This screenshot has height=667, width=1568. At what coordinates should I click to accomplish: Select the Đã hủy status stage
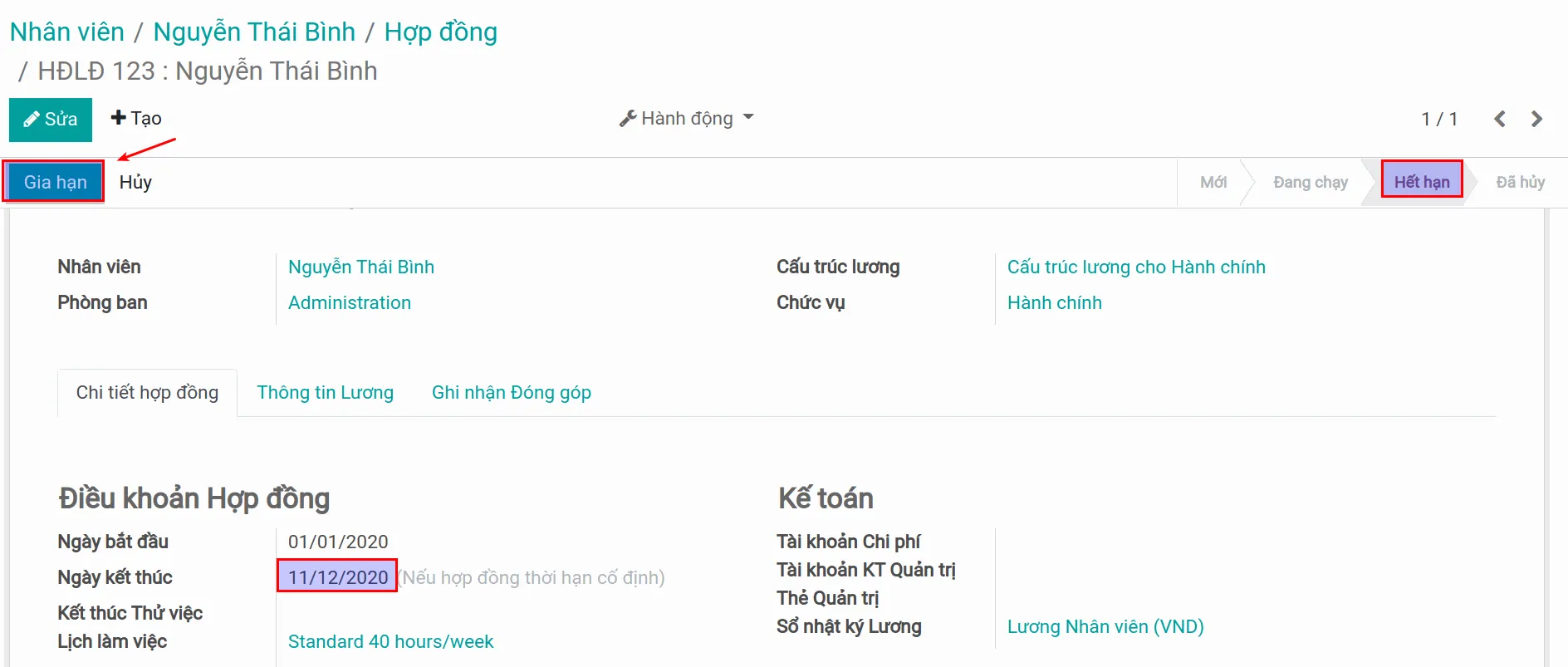[x=1520, y=182]
